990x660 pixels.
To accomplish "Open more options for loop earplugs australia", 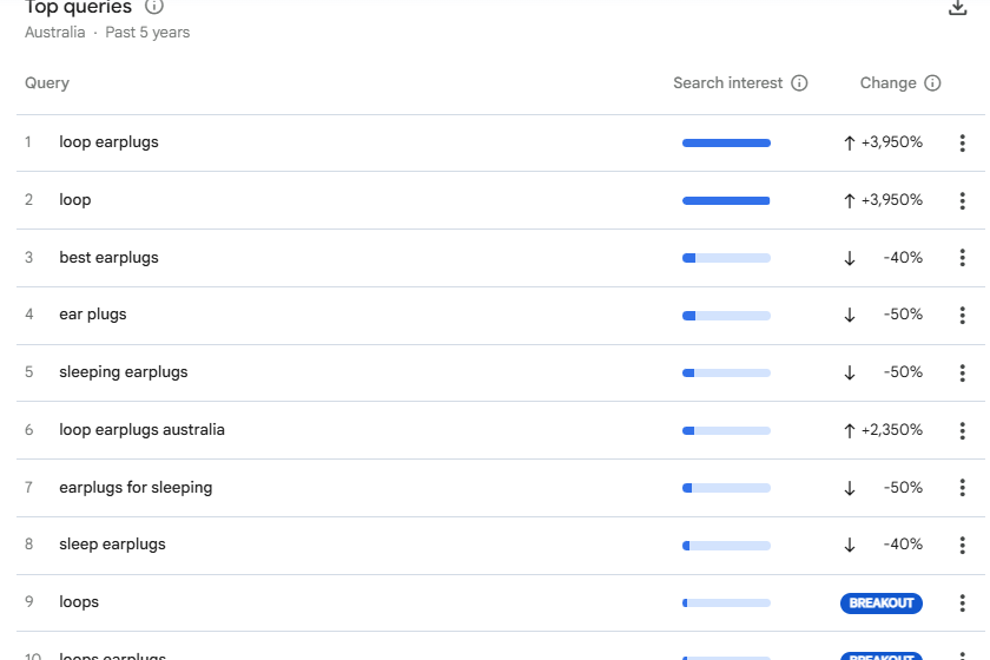I will point(962,431).
